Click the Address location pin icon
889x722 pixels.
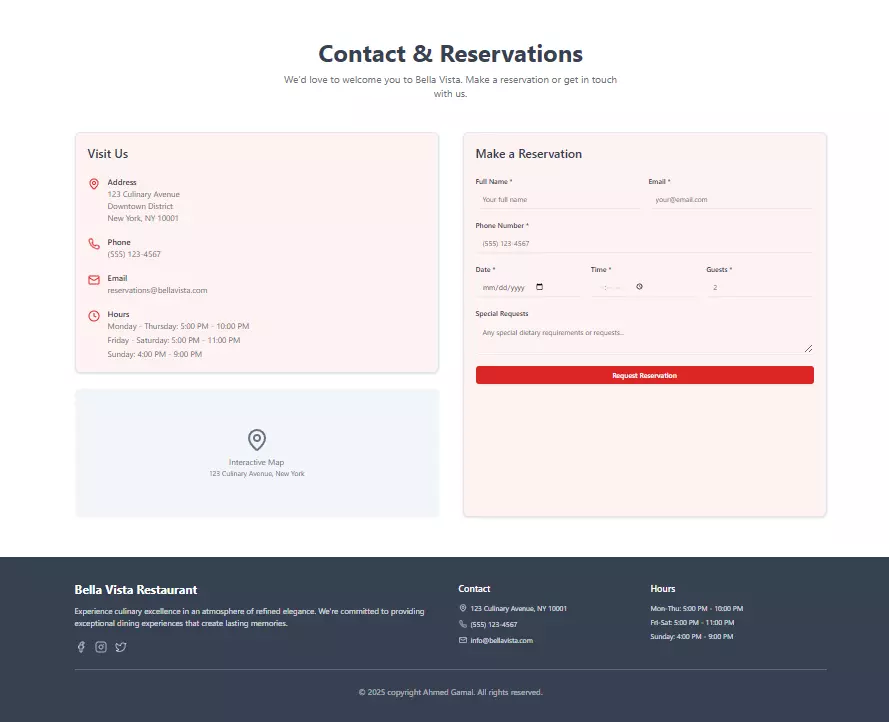click(x=94, y=184)
